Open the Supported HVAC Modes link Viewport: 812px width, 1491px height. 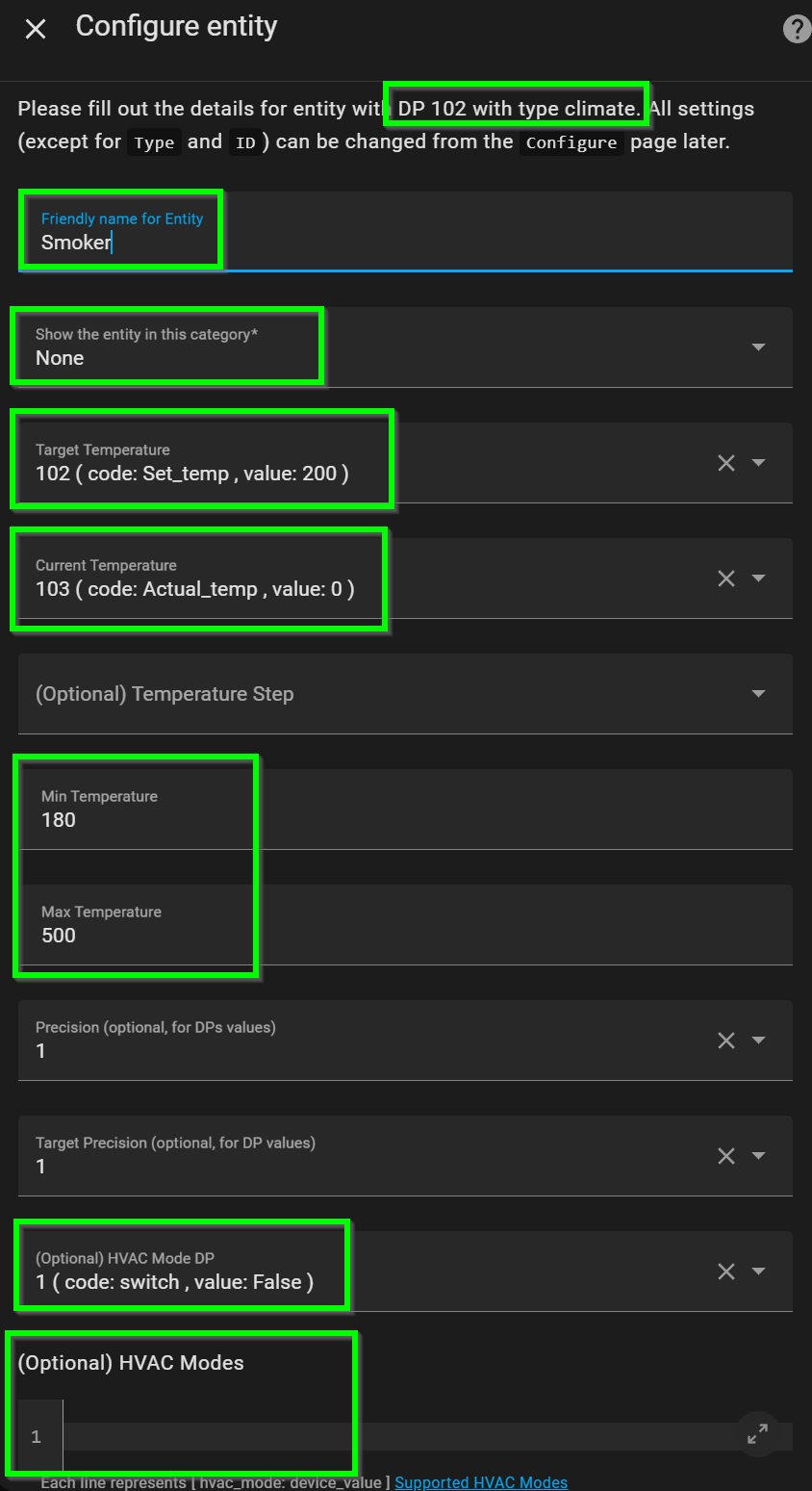point(481,1482)
